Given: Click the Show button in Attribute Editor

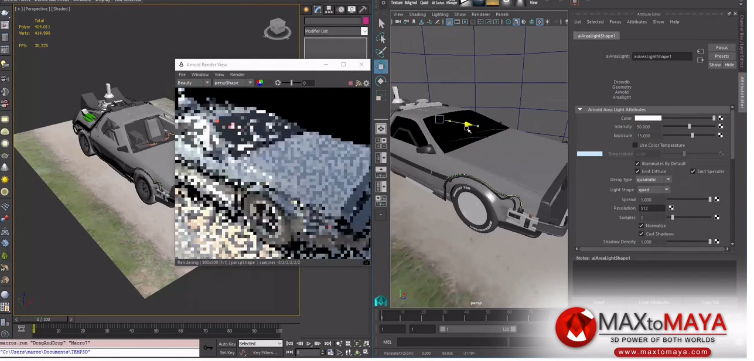Looking at the screenshot, I should [x=715, y=64].
